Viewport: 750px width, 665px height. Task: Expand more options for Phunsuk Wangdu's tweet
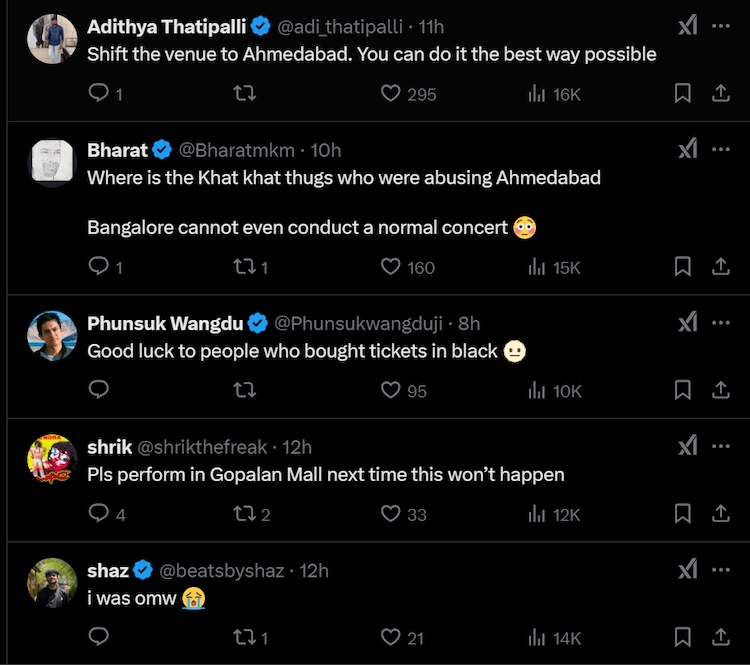(x=721, y=322)
